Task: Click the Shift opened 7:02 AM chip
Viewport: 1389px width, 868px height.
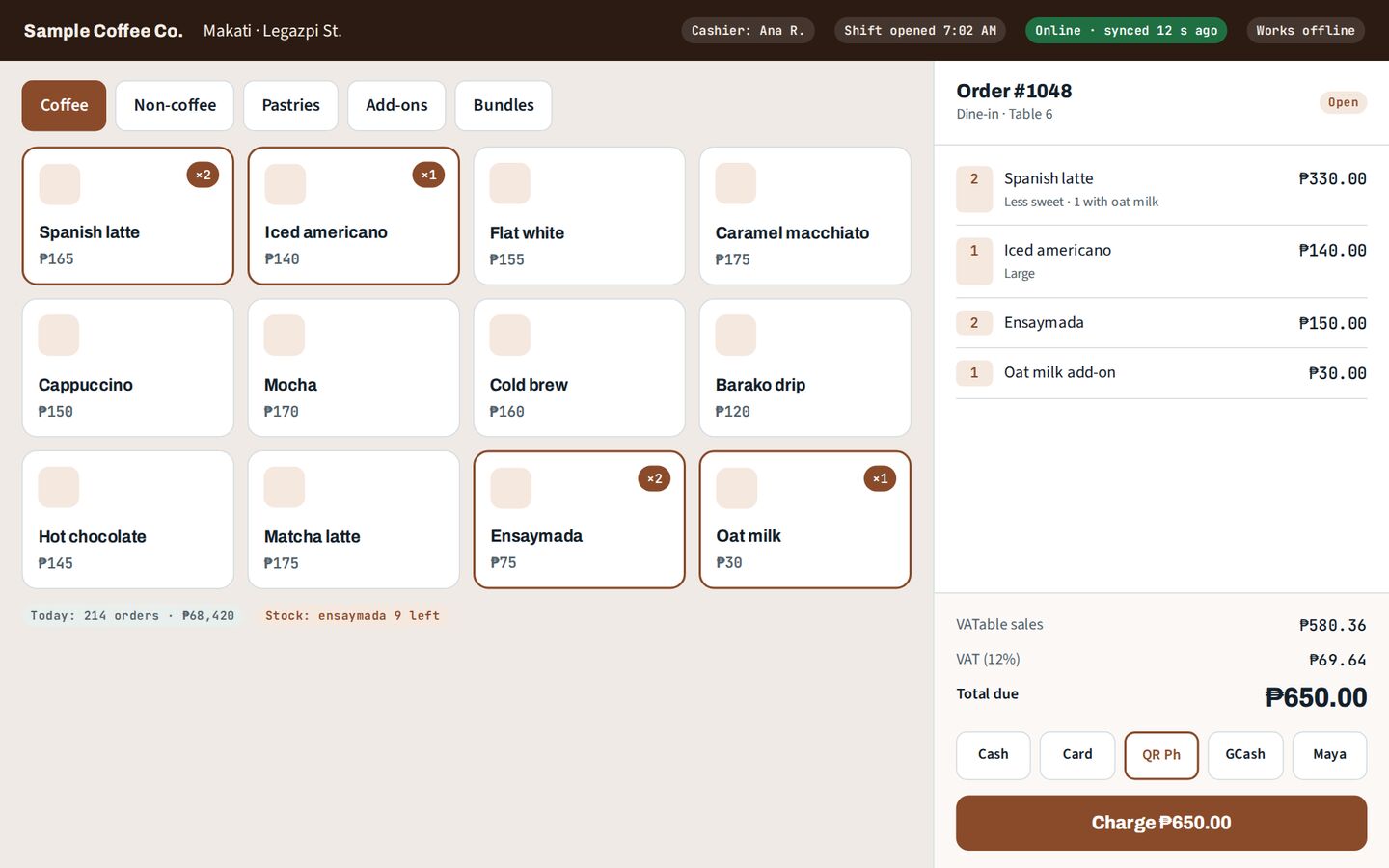Action: (920, 31)
